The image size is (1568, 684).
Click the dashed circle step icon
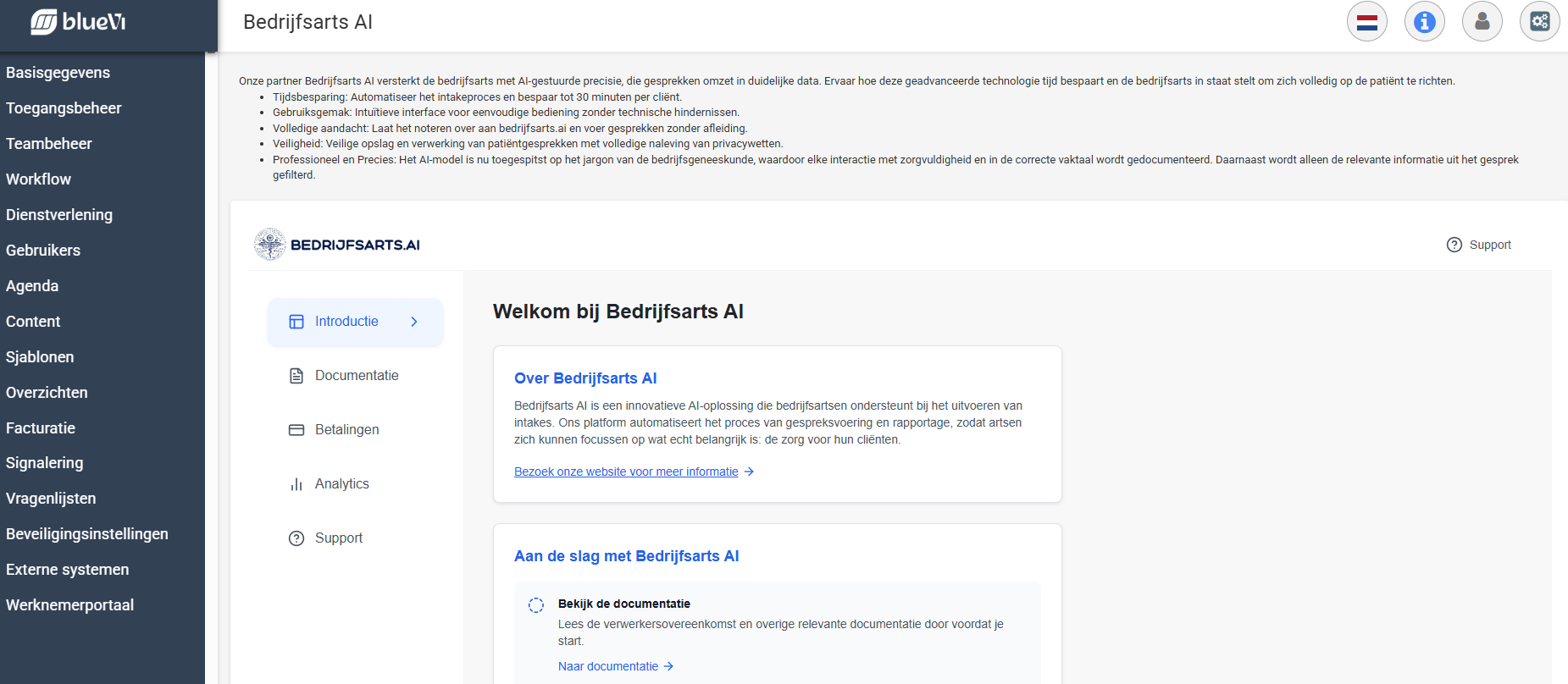[536, 605]
